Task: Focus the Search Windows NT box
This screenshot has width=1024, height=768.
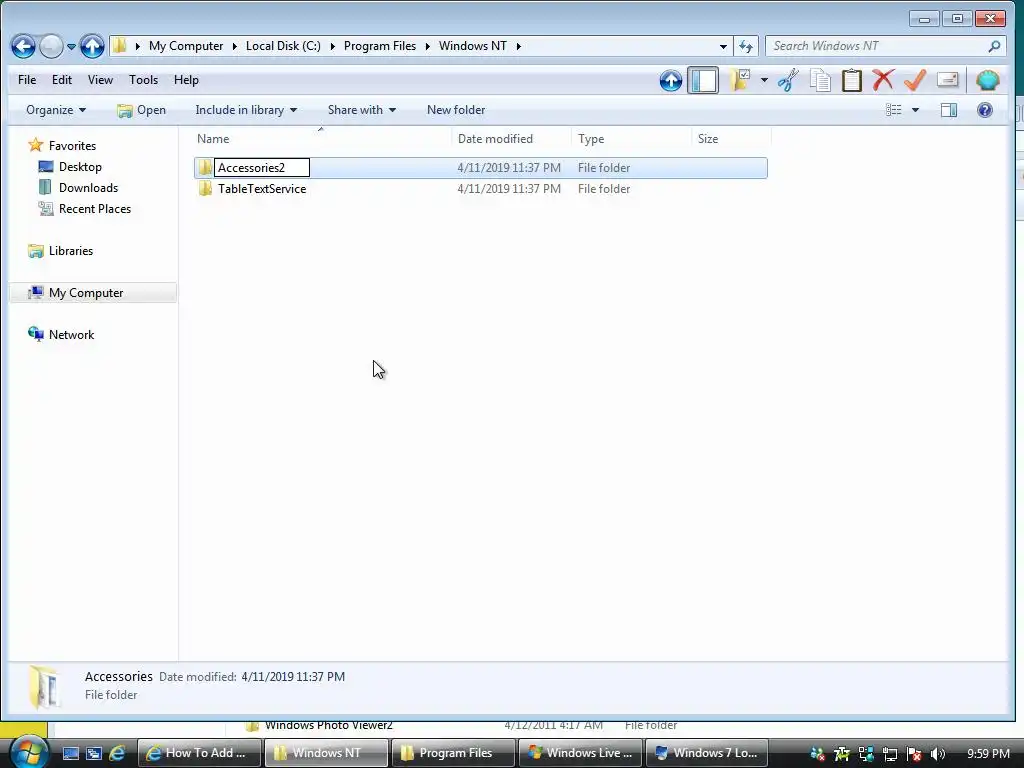Action: pyautogui.click(x=876, y=46)
